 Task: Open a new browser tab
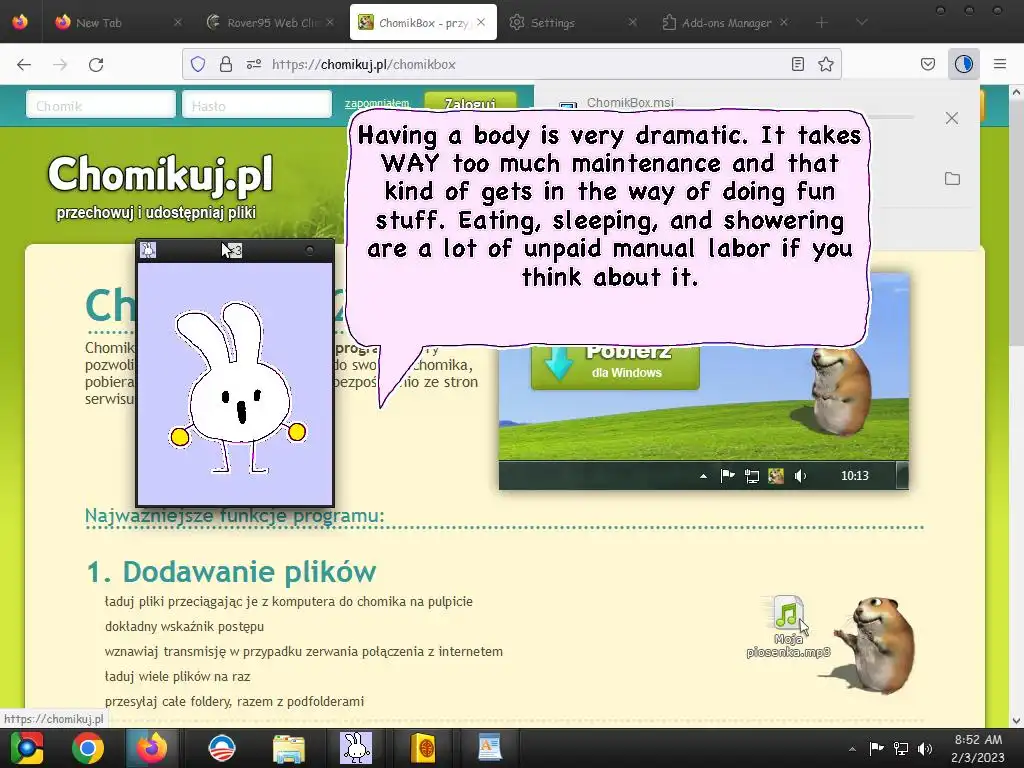(x=822, y=22)
